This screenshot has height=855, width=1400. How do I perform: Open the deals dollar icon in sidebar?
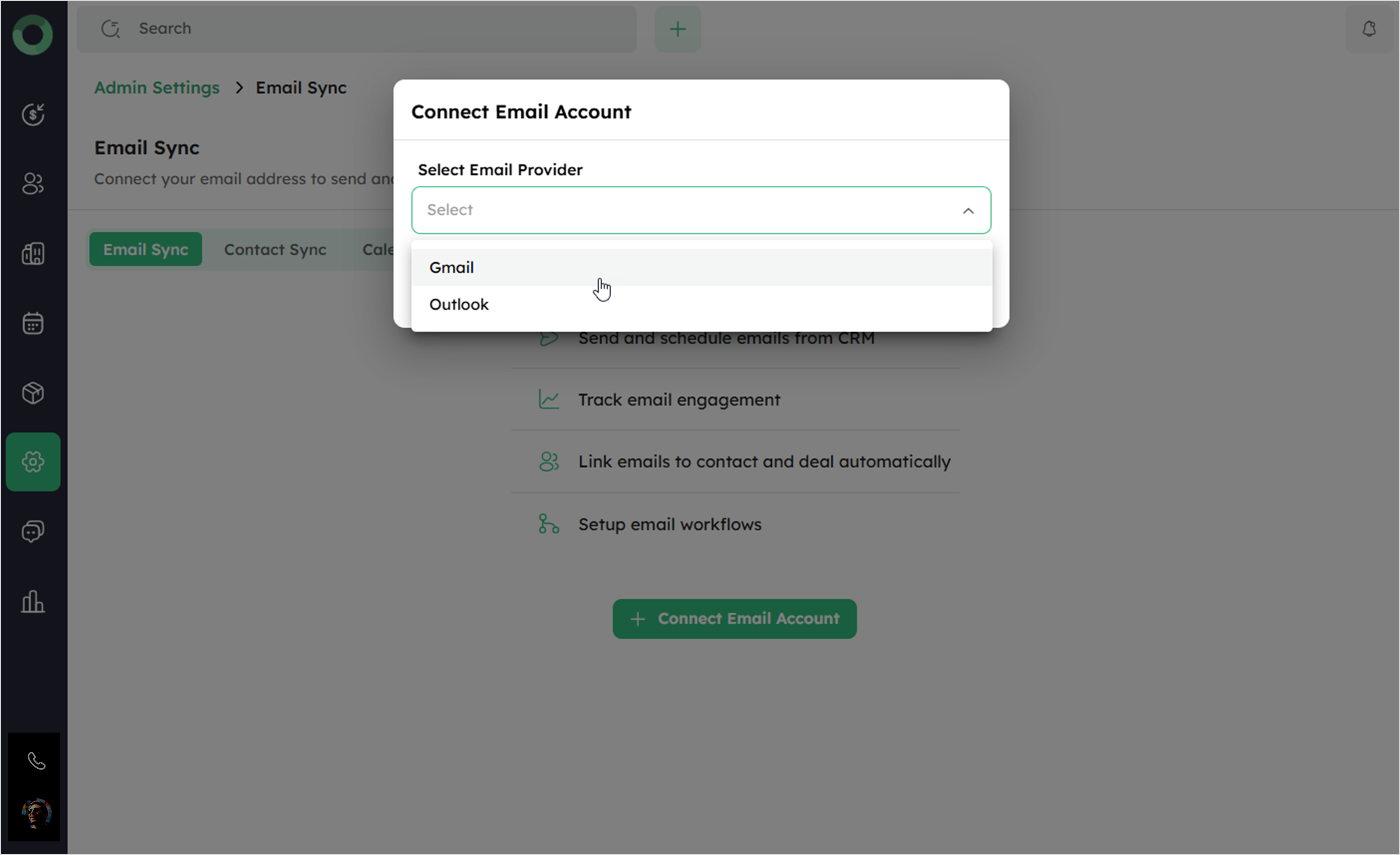pyautogui.click(x=33, y=114)
